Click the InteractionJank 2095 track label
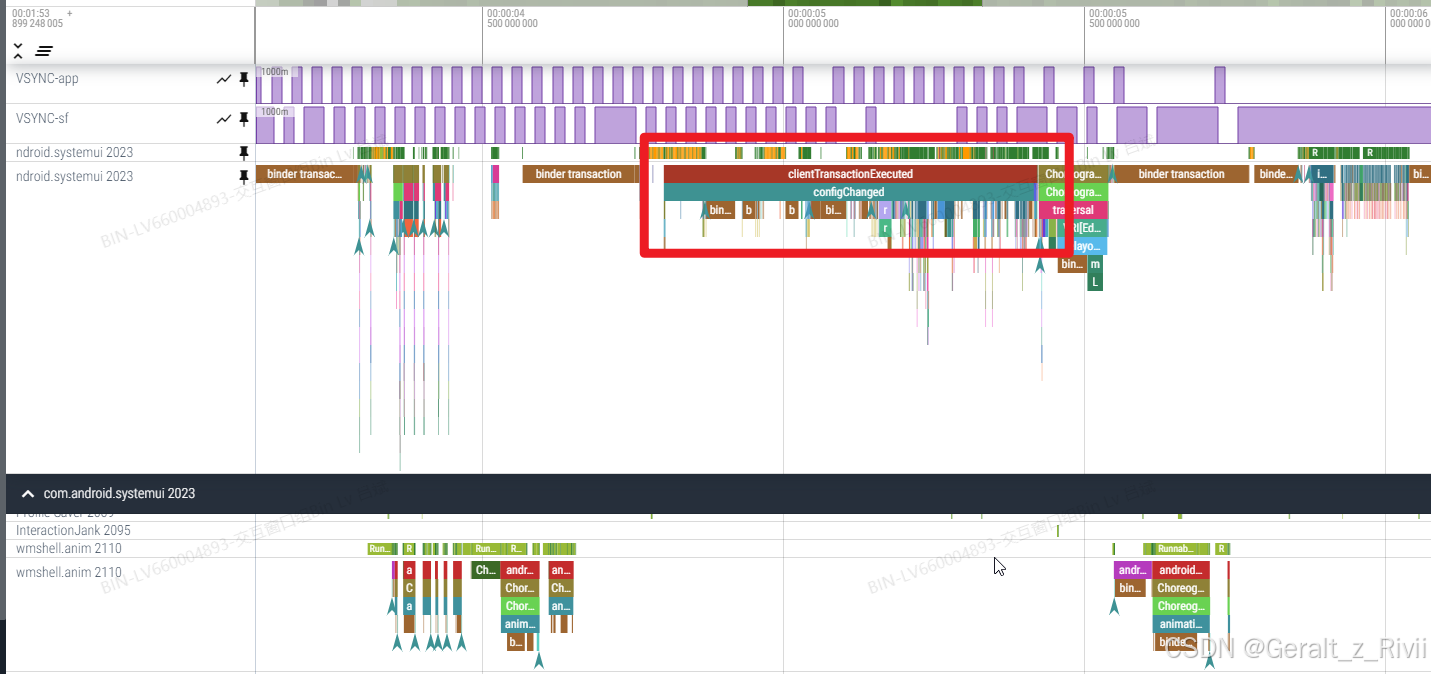Image resolution: width=1431 pixels, height=674 pixels. [x=73, y=530]
